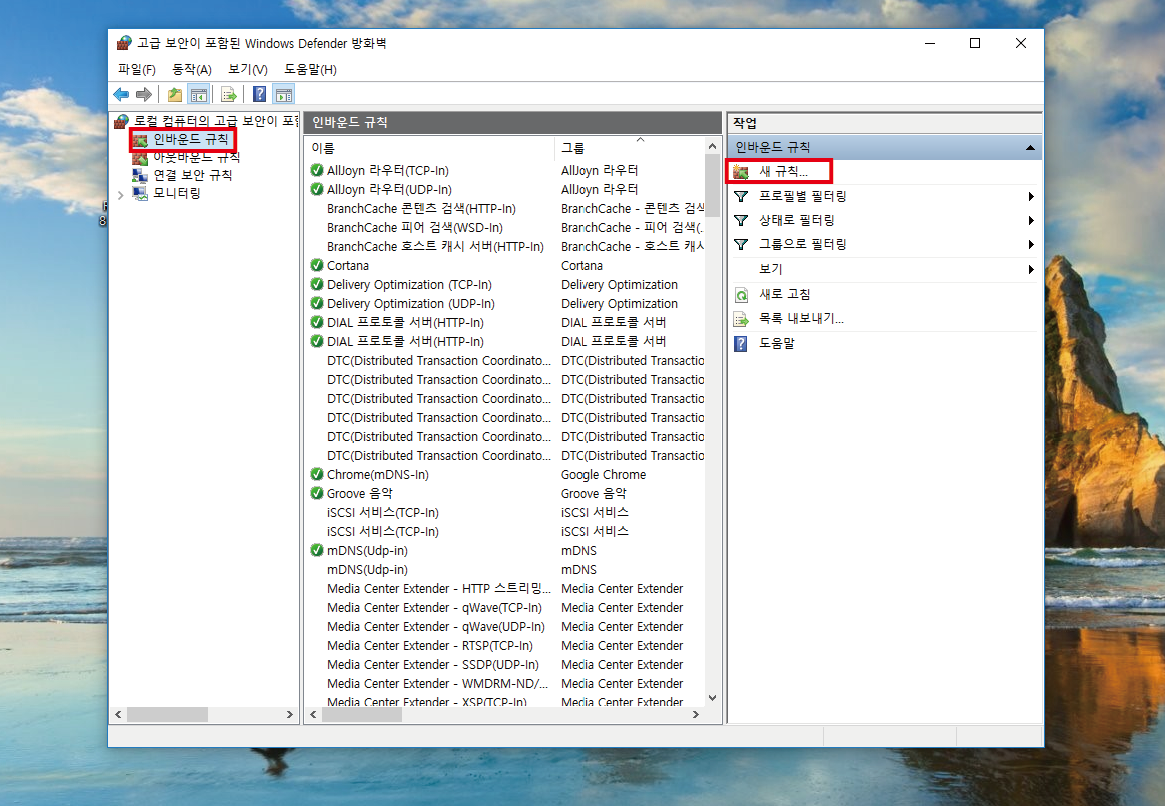Open the 보기(V) menu
1165x806 pixels.
[247, 69]
